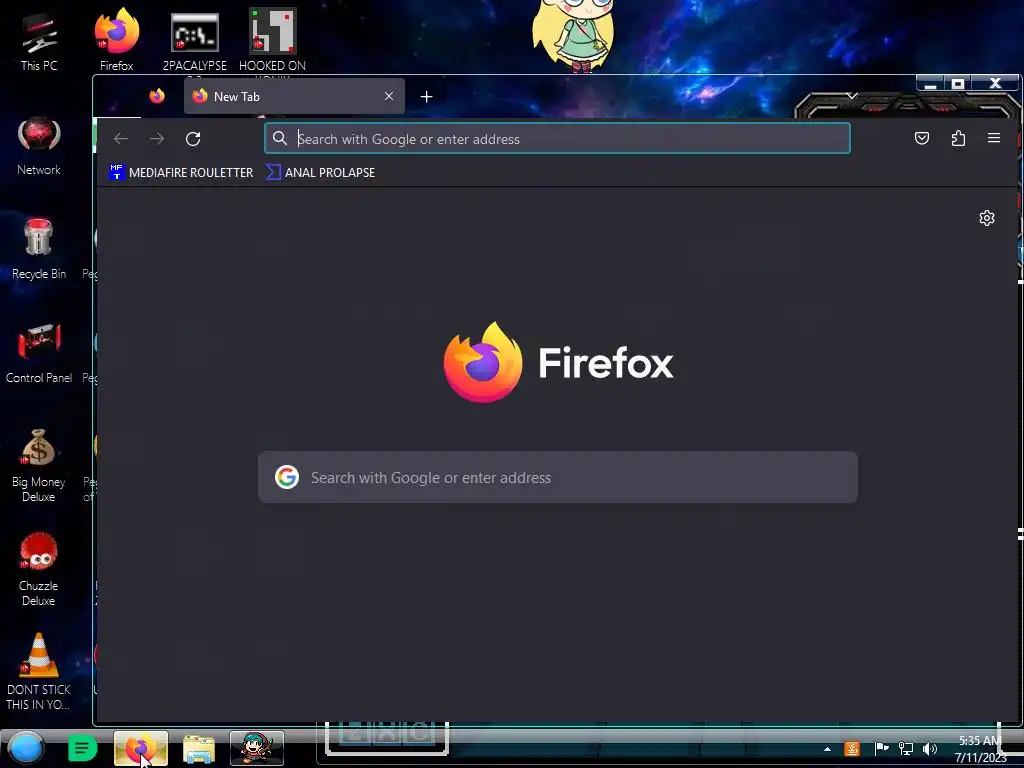The width and height of the screenshot is (1024, 768).
Task: Open new tab personalize gear settings
Action: [987, 218]
